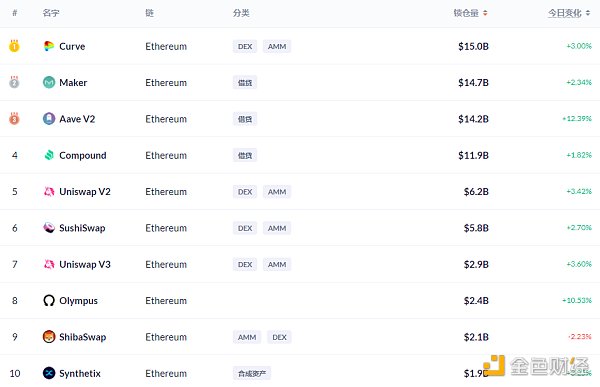Screen dimensions: 600x387
Task: Click the SushiSwap logo icon
Action: 49,228
